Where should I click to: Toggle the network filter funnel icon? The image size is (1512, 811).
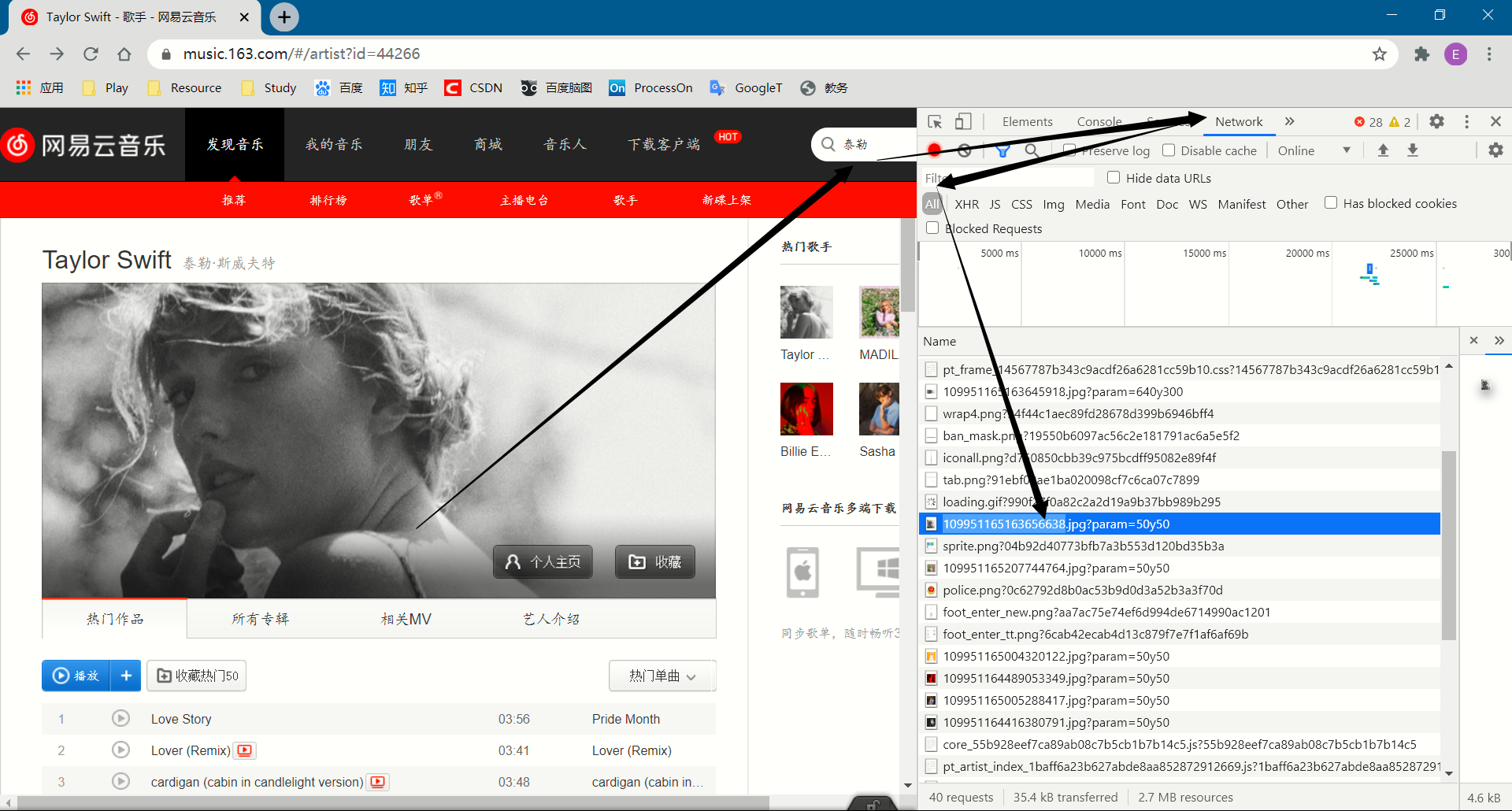1002,150
